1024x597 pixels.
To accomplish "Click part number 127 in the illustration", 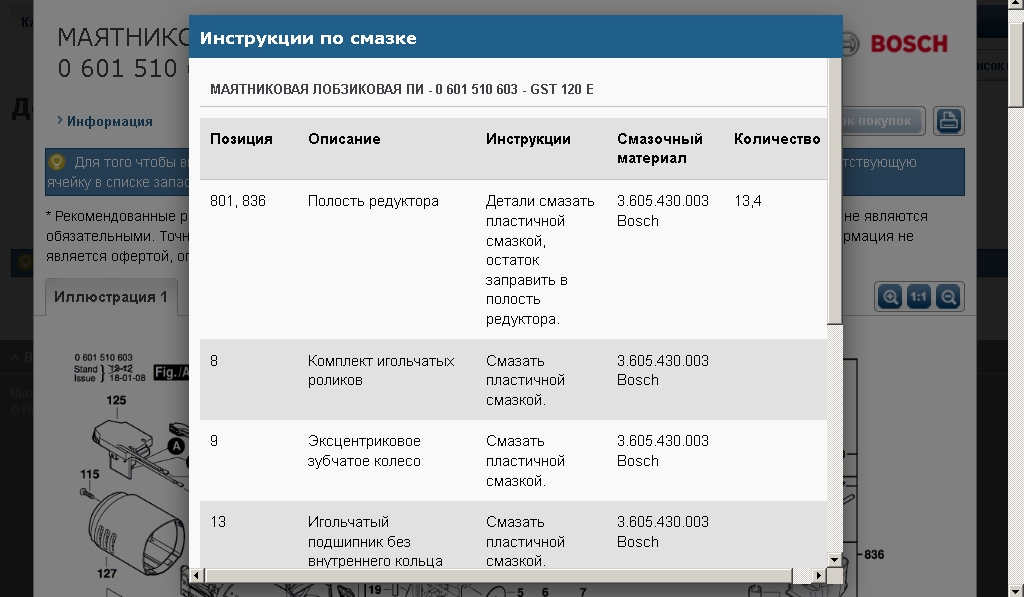I will click(x=107, y=573).
